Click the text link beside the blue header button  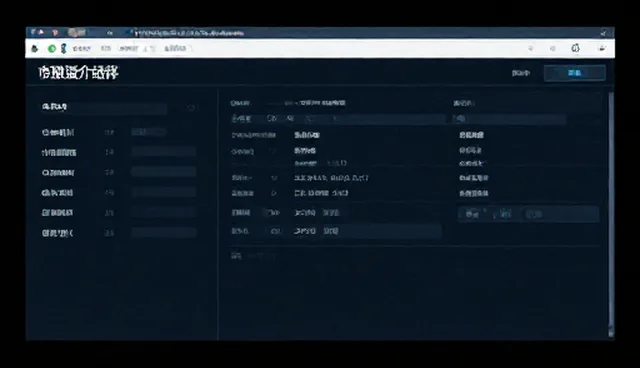point(521,73)
